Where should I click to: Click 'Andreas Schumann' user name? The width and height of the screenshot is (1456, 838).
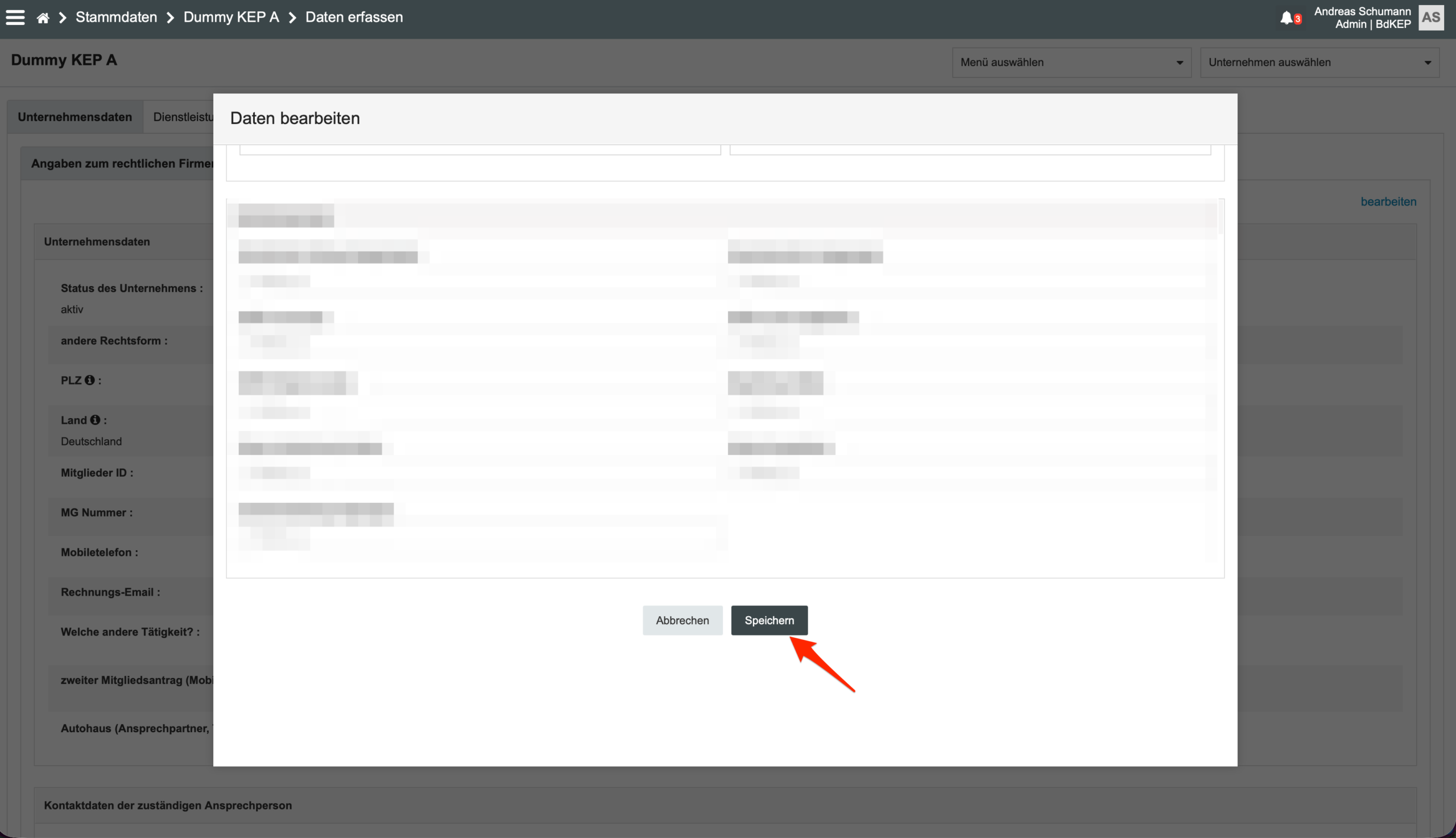1362,11
